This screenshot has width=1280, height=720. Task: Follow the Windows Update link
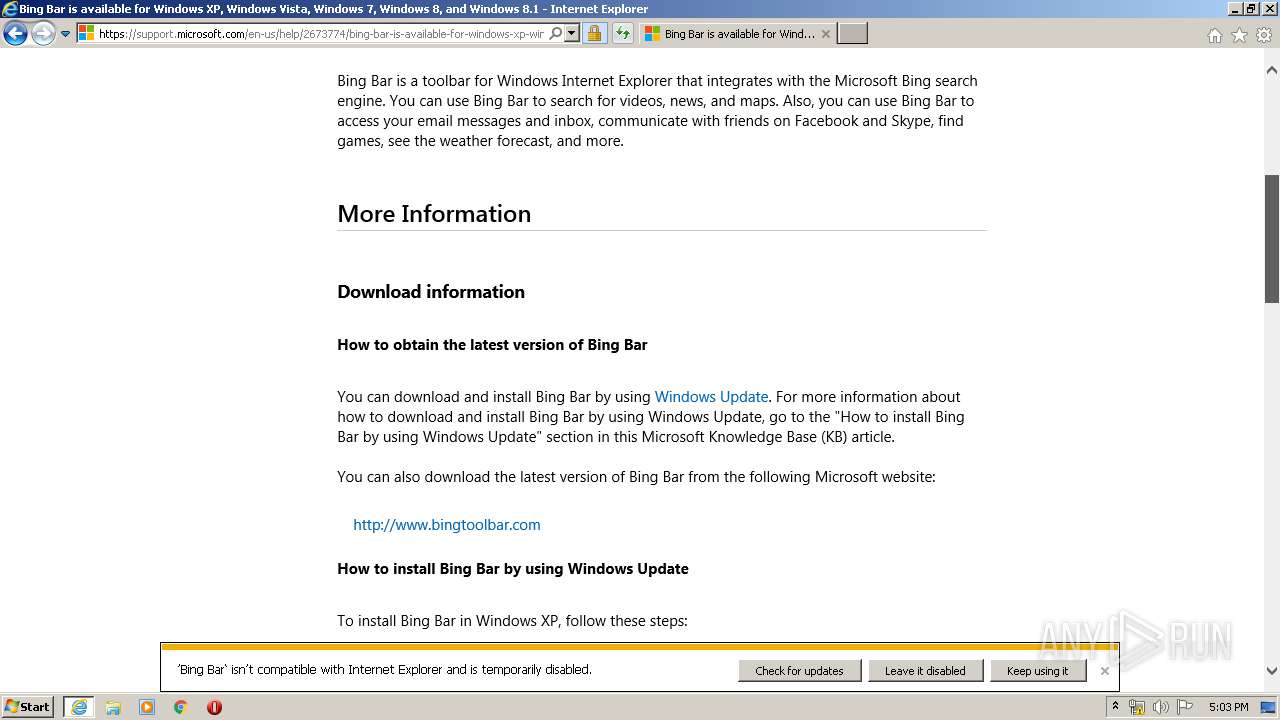pos(711,397)
